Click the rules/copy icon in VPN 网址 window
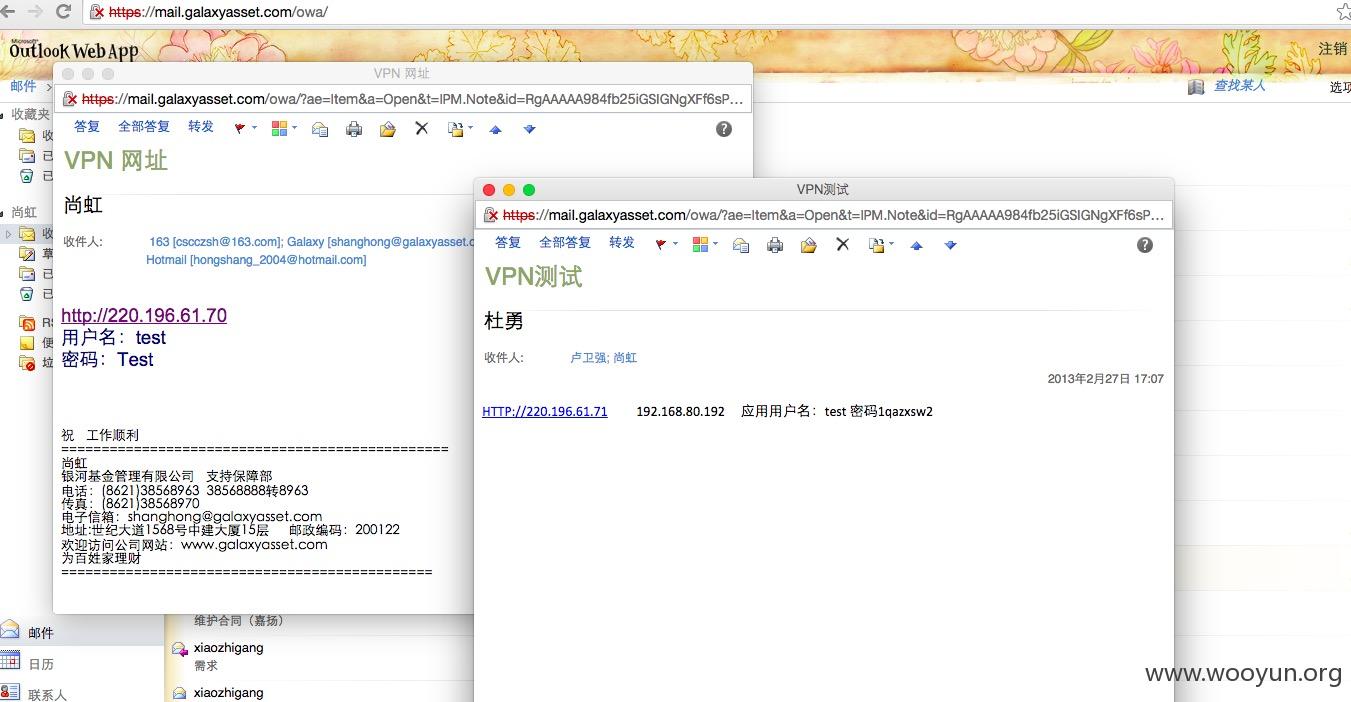The width and height of the screenshot is (1351, 702). coord(455,129)
